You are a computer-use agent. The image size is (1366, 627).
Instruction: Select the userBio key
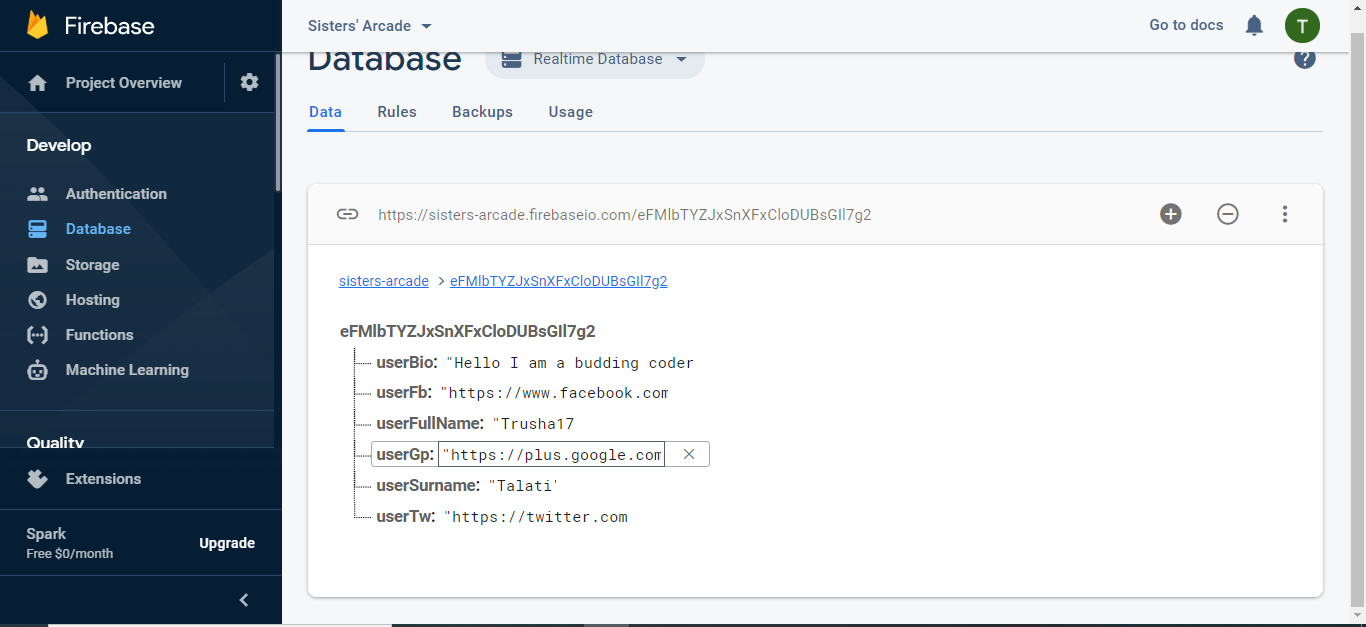[407, 362]
